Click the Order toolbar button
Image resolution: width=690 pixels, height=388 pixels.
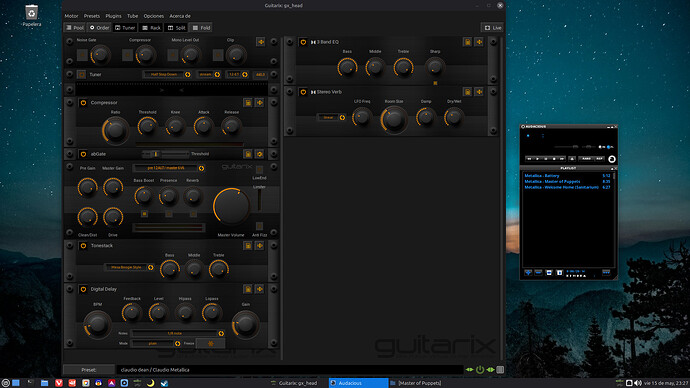pos(99,28)
